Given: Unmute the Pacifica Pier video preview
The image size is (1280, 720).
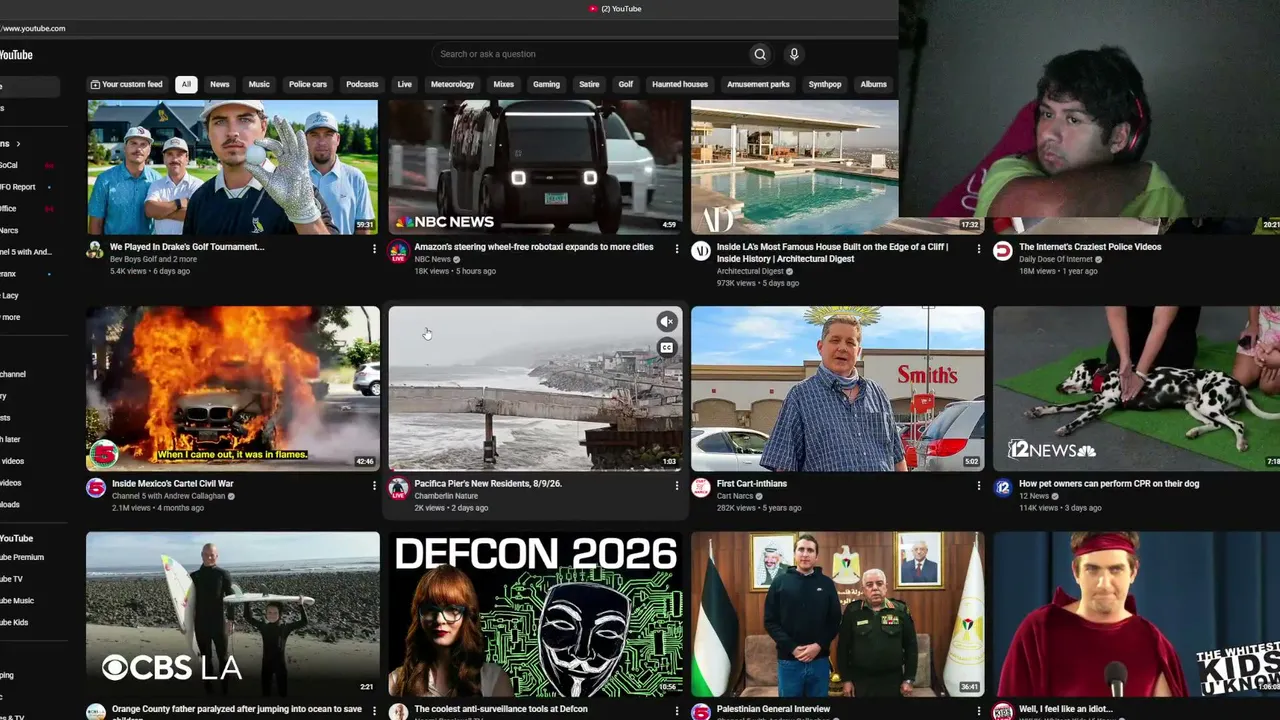Looking at the screenshot, I should click(x=667, y=321).
